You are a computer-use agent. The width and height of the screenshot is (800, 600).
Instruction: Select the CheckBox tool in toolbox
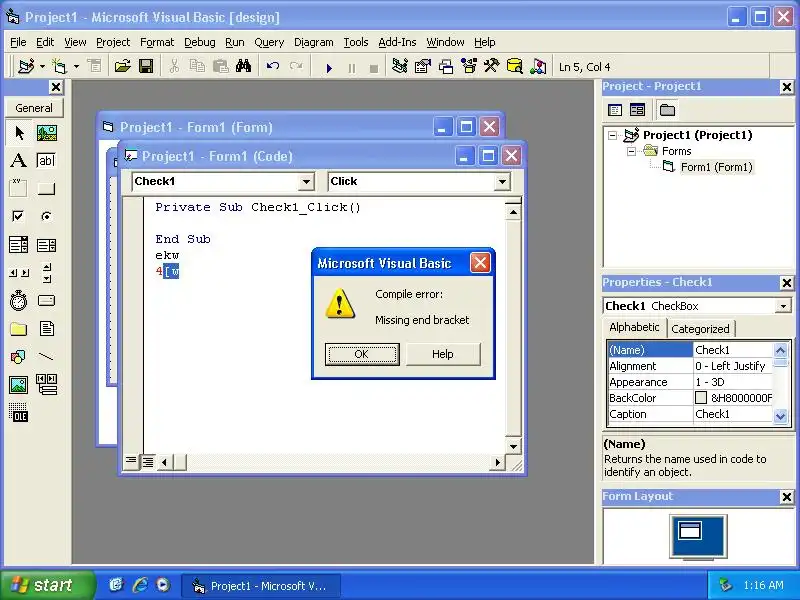tap(19, 216)
